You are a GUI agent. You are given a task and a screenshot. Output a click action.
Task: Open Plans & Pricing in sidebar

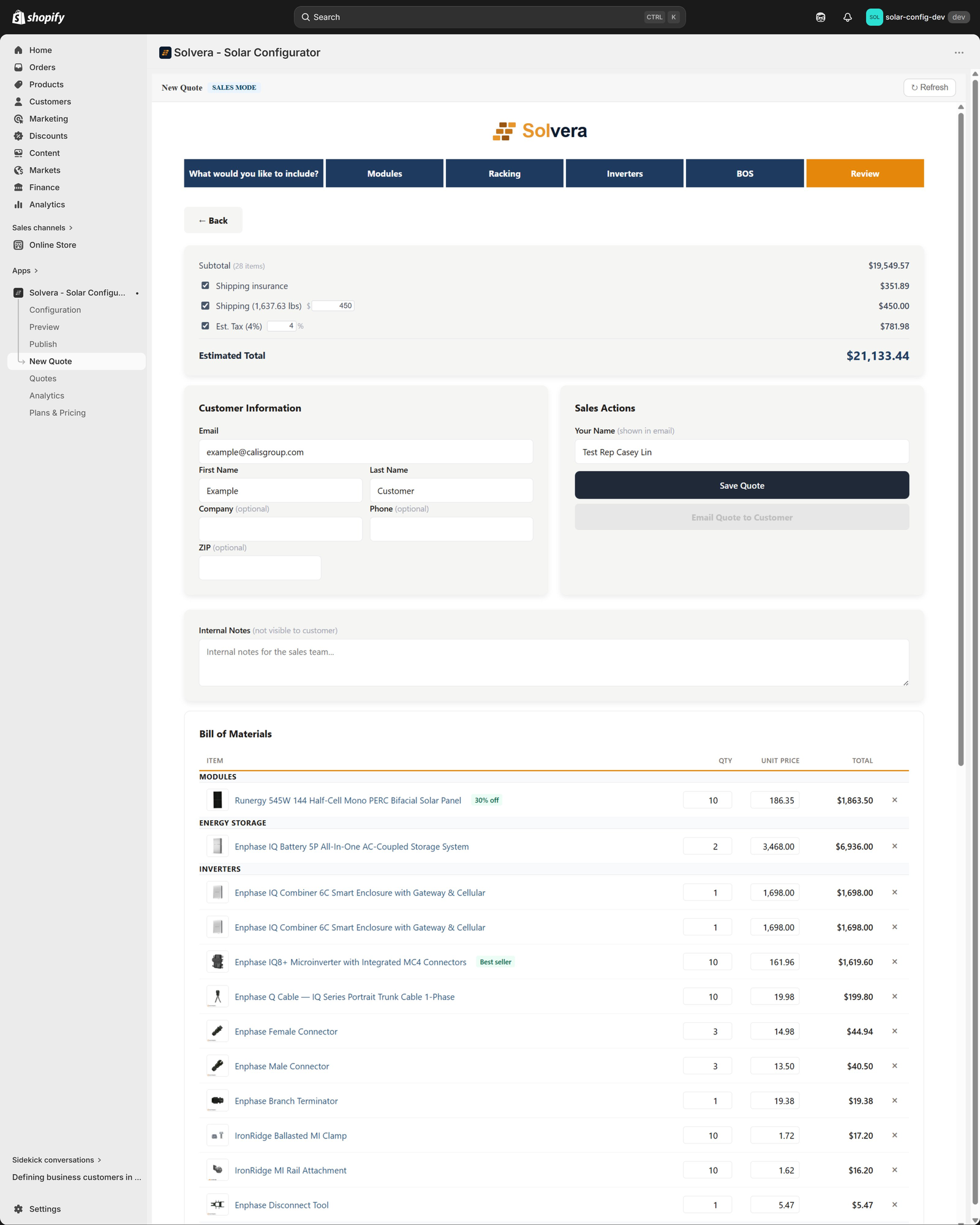click(58, 413)
